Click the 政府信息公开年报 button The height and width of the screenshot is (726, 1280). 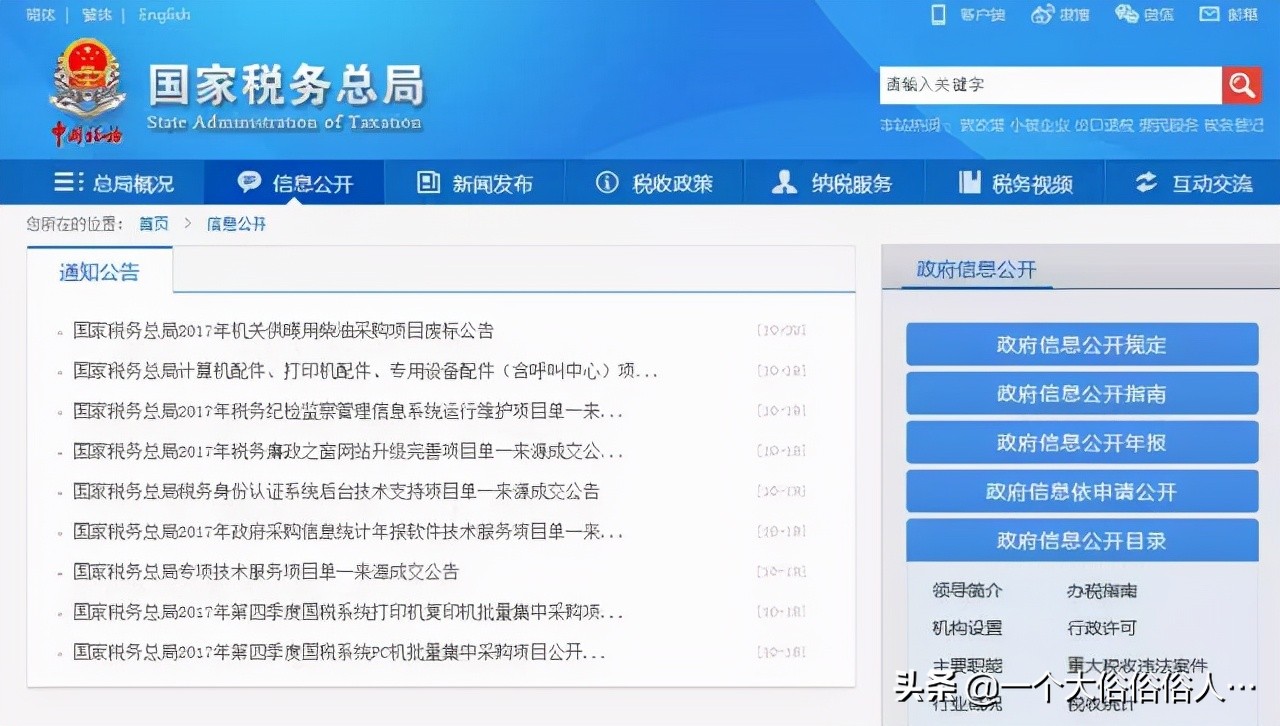point(1081,442)
